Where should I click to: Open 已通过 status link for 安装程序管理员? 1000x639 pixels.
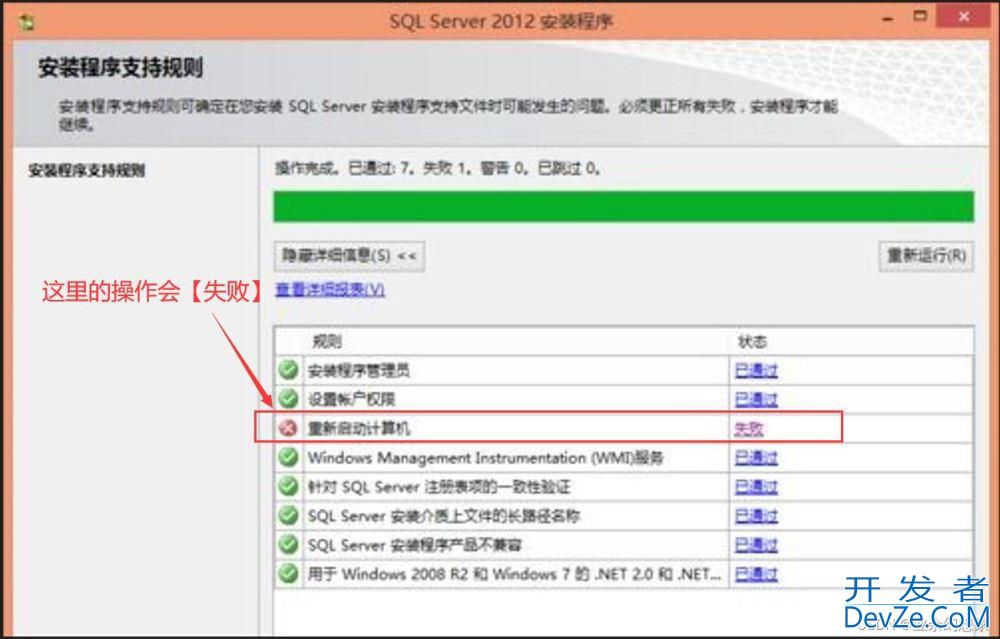(x=756, y=371)
